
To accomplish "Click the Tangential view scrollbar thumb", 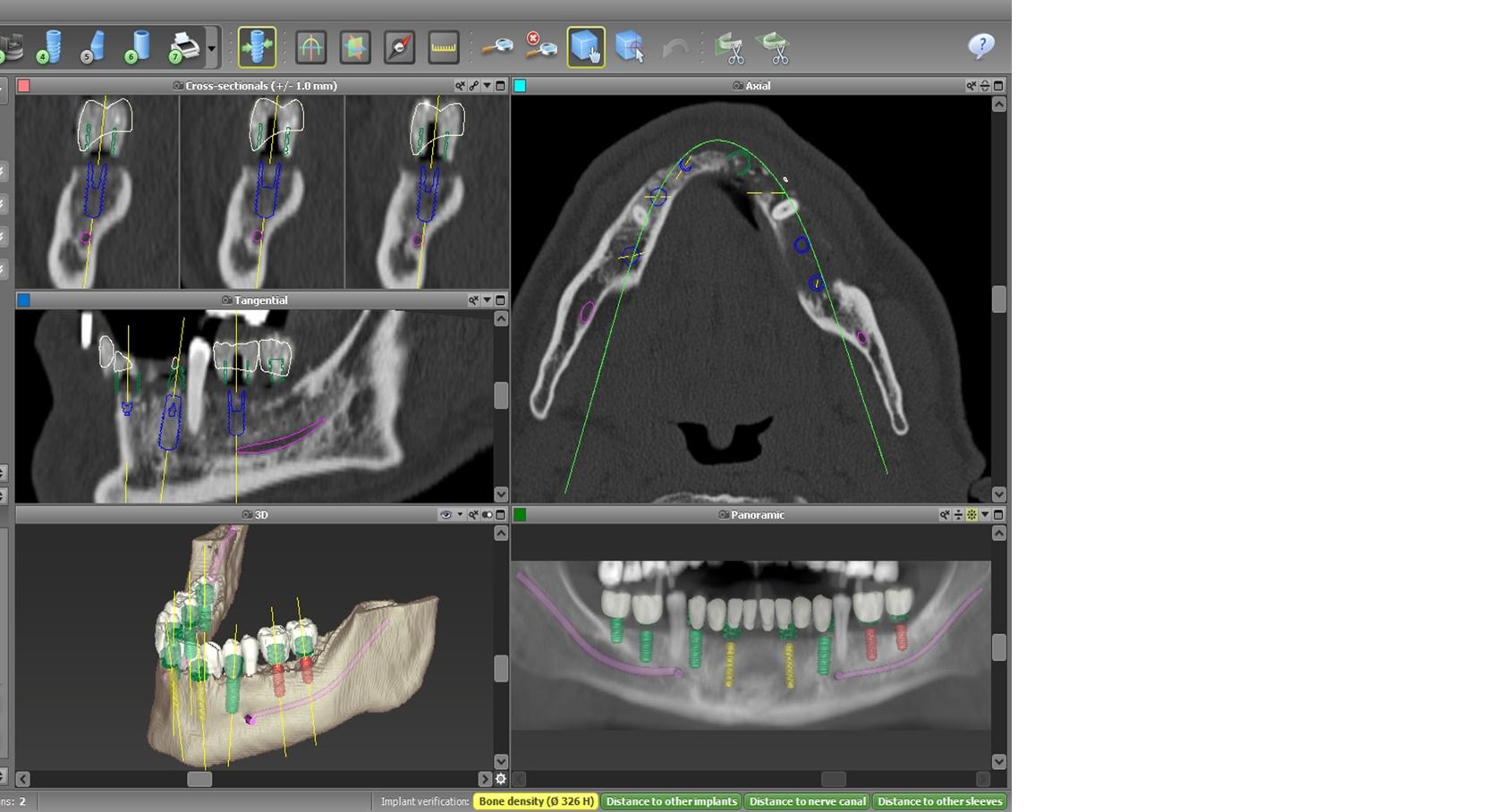I will 501,395.
